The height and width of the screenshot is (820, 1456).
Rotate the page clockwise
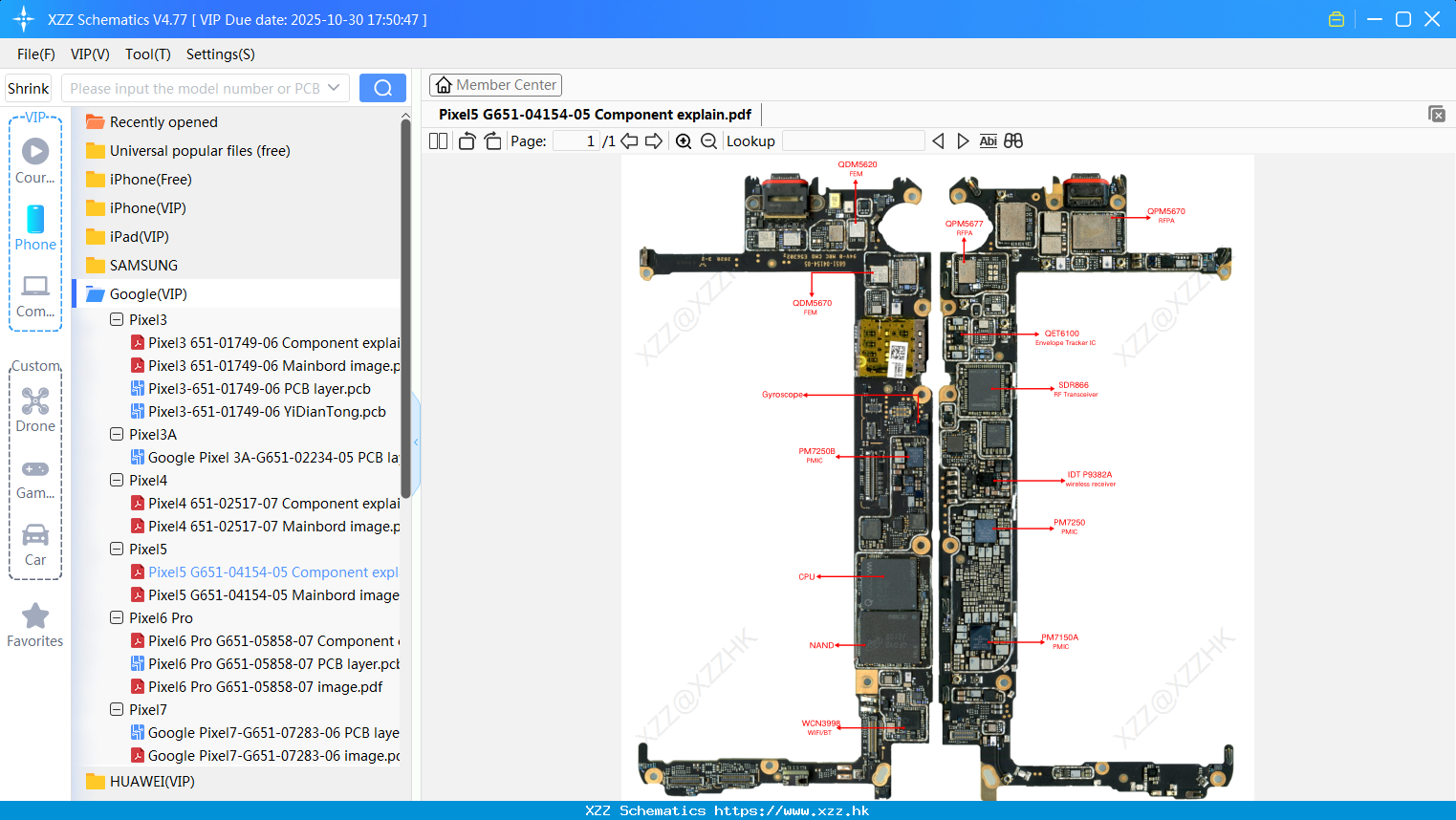[492, 140]
